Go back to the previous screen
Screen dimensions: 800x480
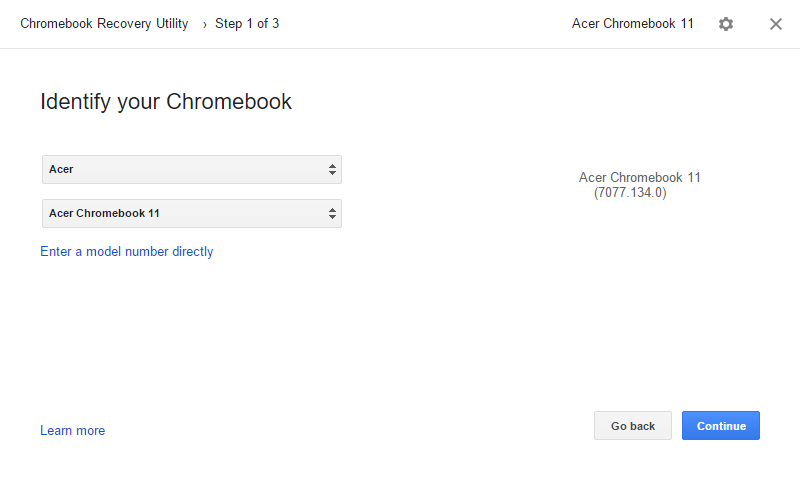click(x=633, y=425)
